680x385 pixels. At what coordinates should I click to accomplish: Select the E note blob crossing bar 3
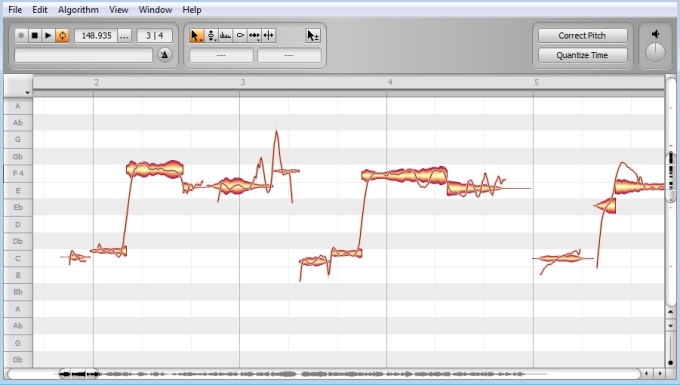(x=238, y=186)
